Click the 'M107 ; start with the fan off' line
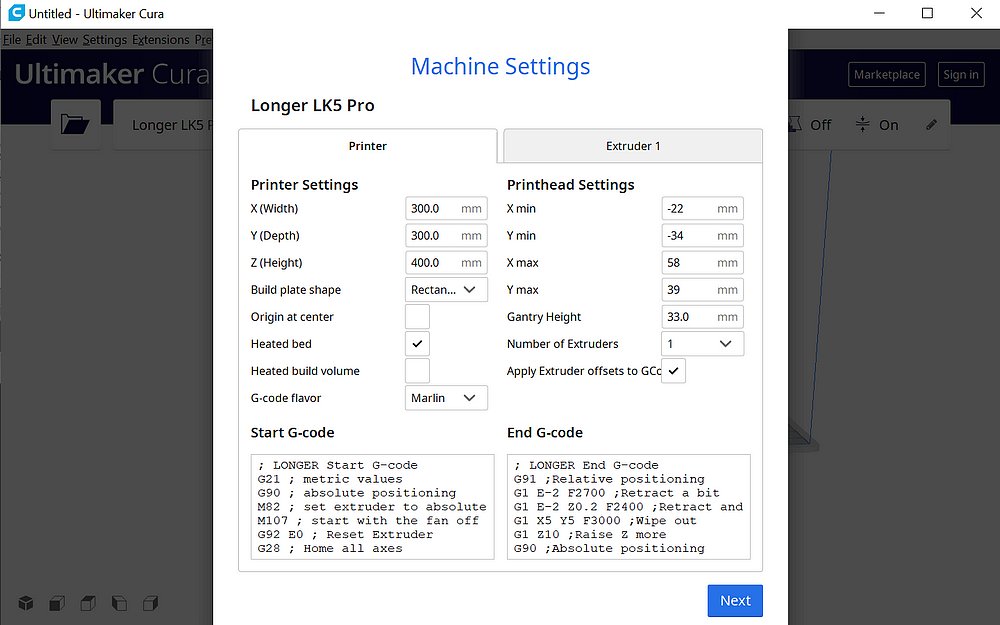Viewport: 1000px width, 625px height. (x=368, y=520)
